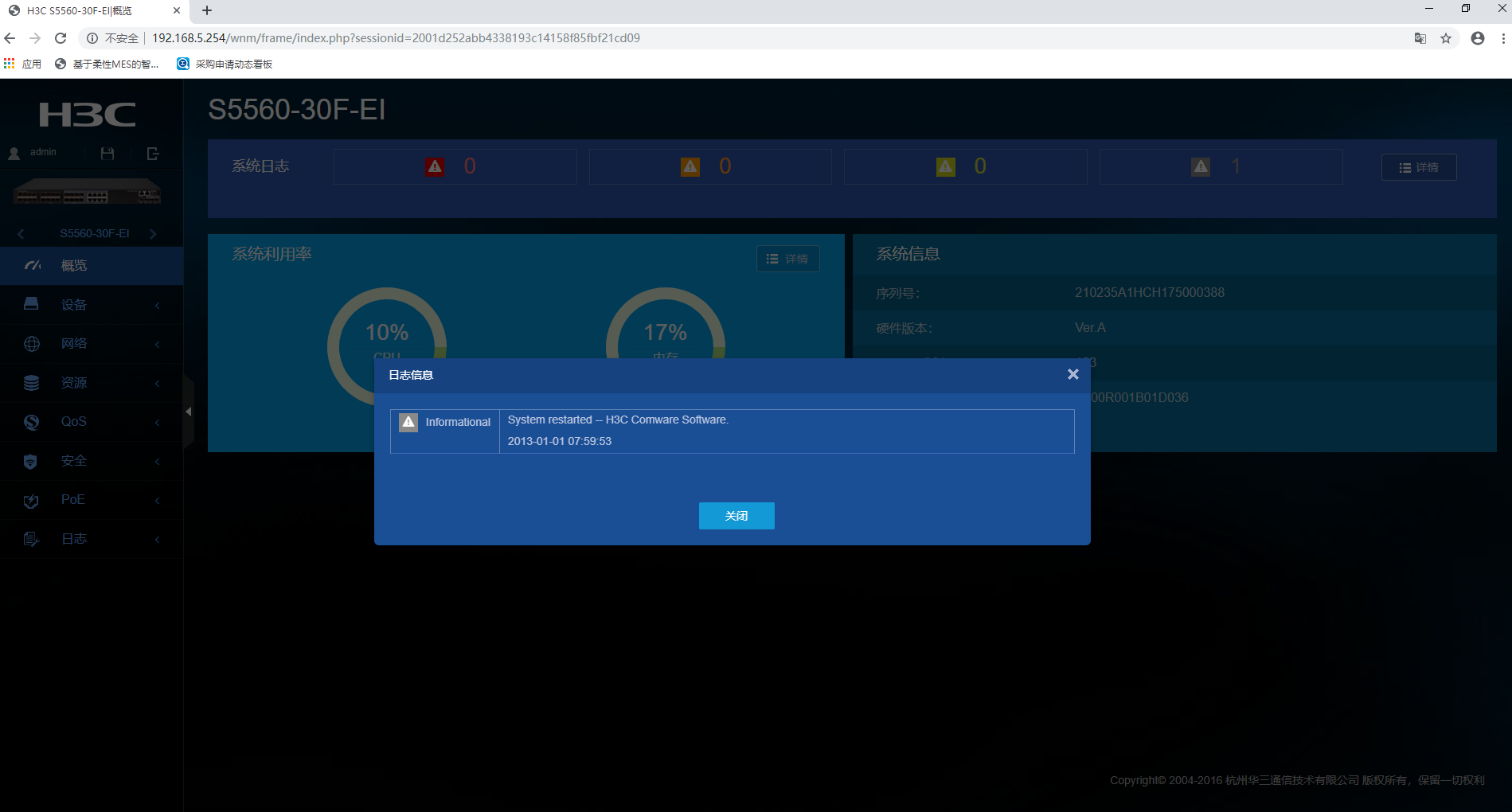Open the 概览 overview menu item

[x=92, y=266]
